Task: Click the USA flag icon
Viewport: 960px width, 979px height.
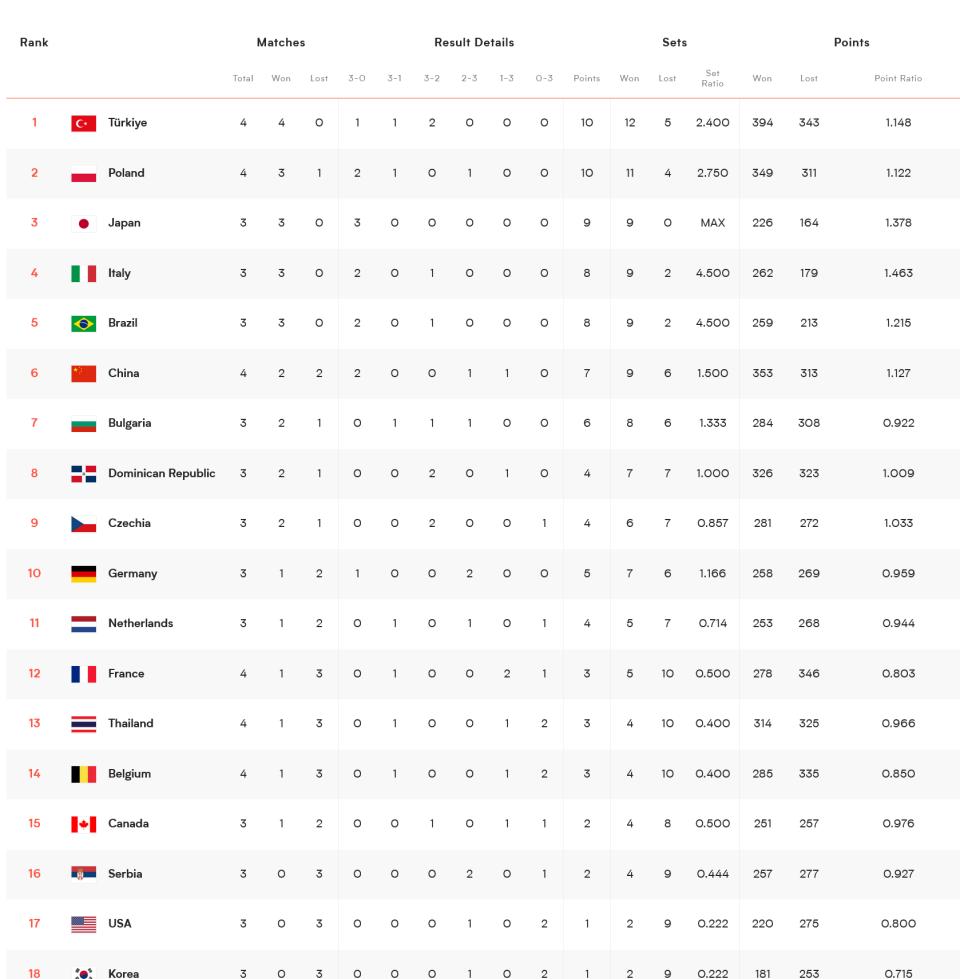Action: click(84, 924)
